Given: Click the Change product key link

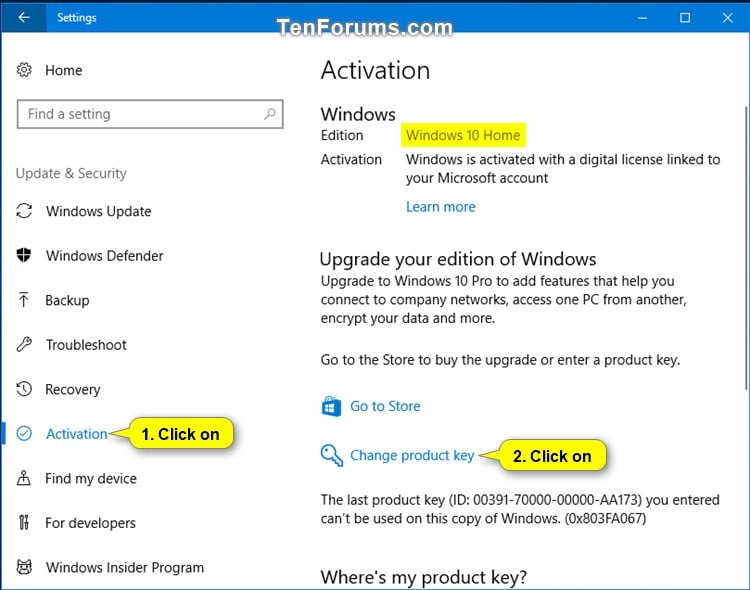Looking at the screenshot, I should [x=412, y=455].
